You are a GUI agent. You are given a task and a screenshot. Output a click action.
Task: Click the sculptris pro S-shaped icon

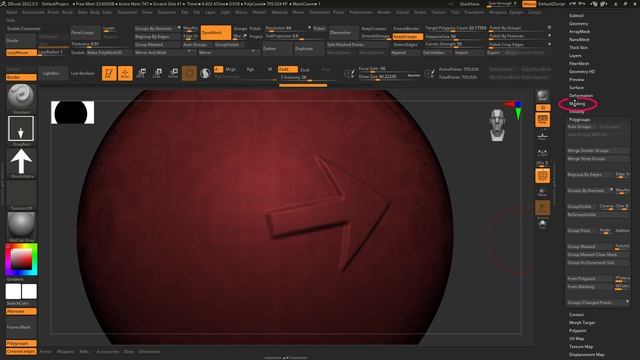coord(205,73)
